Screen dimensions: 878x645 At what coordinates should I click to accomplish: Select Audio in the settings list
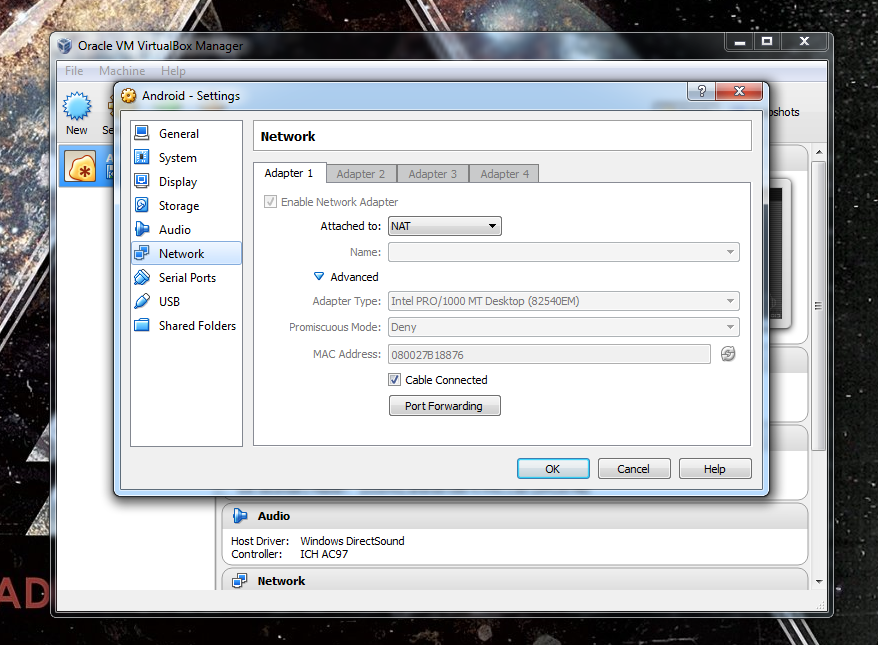(186, 230)
